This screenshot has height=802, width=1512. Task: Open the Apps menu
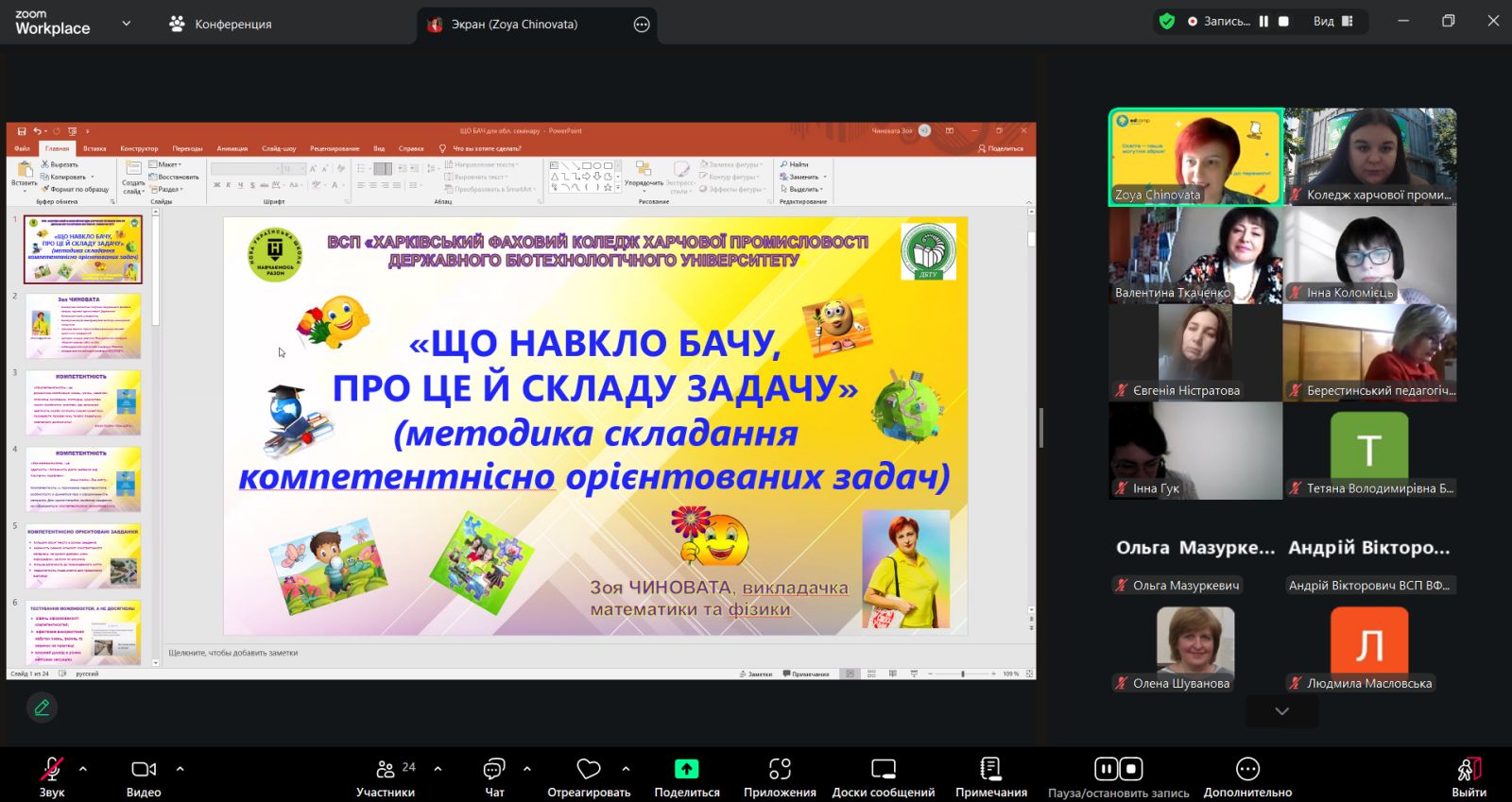click(779, 777)
